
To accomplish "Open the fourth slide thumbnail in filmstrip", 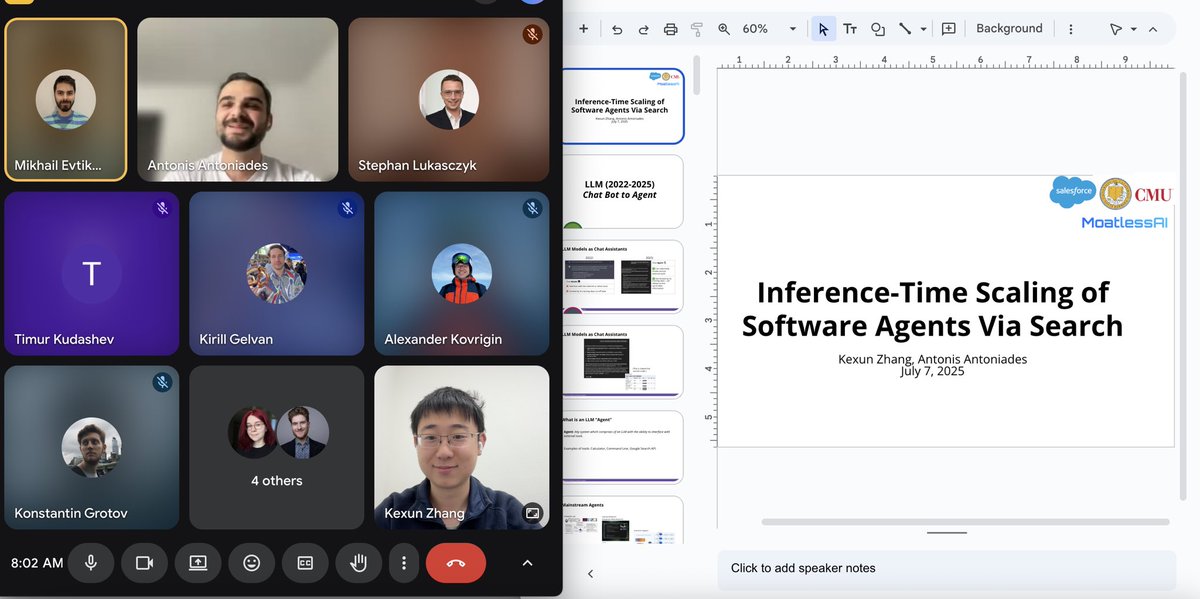I will click(622, 362).
